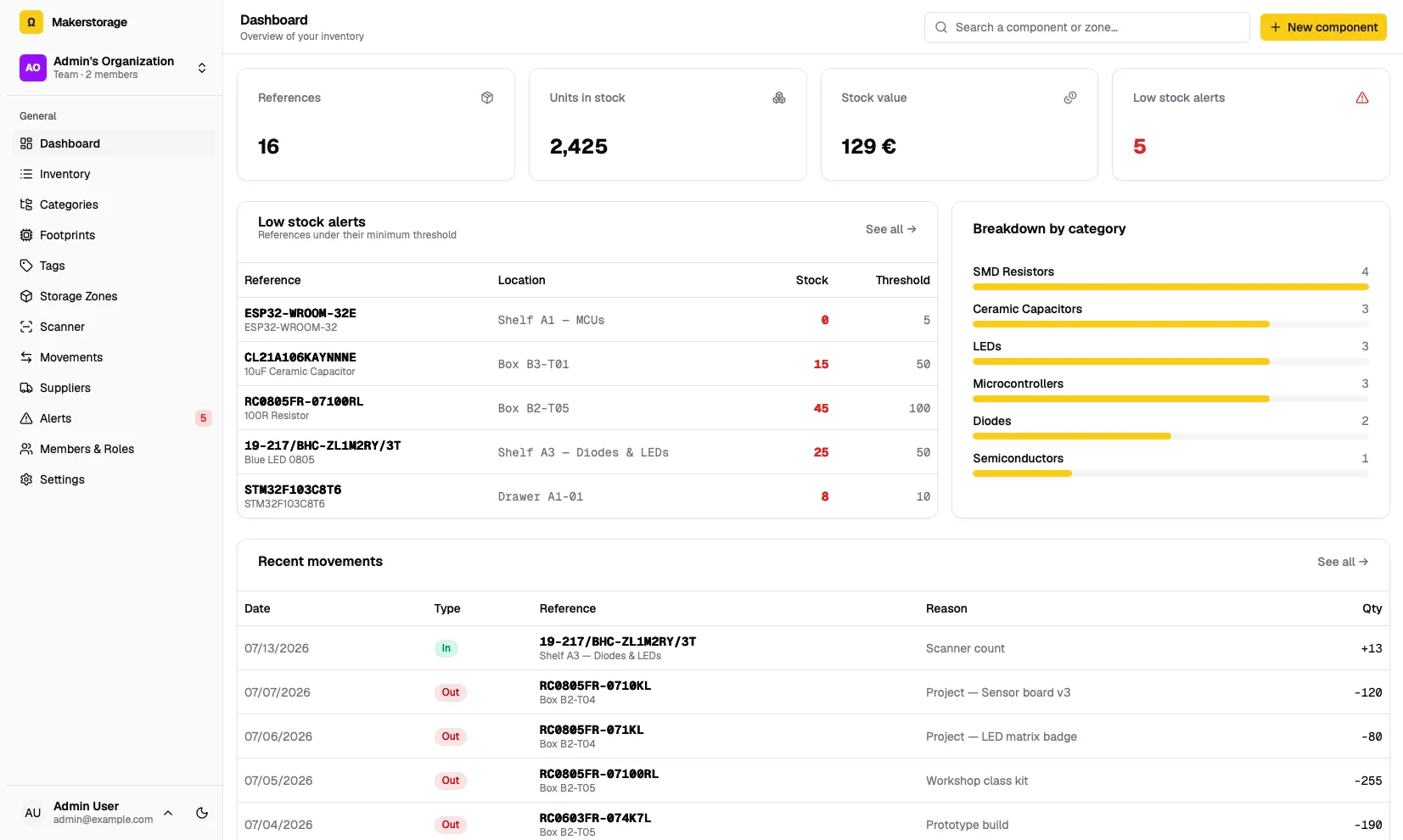
Task: Click the Units in stock boxes icon
Action: [x=779, y=98]
